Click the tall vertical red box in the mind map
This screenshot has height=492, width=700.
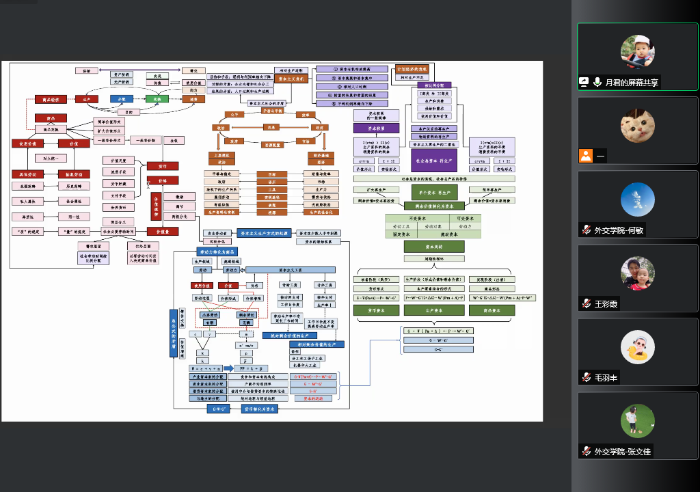pos(157,206)
